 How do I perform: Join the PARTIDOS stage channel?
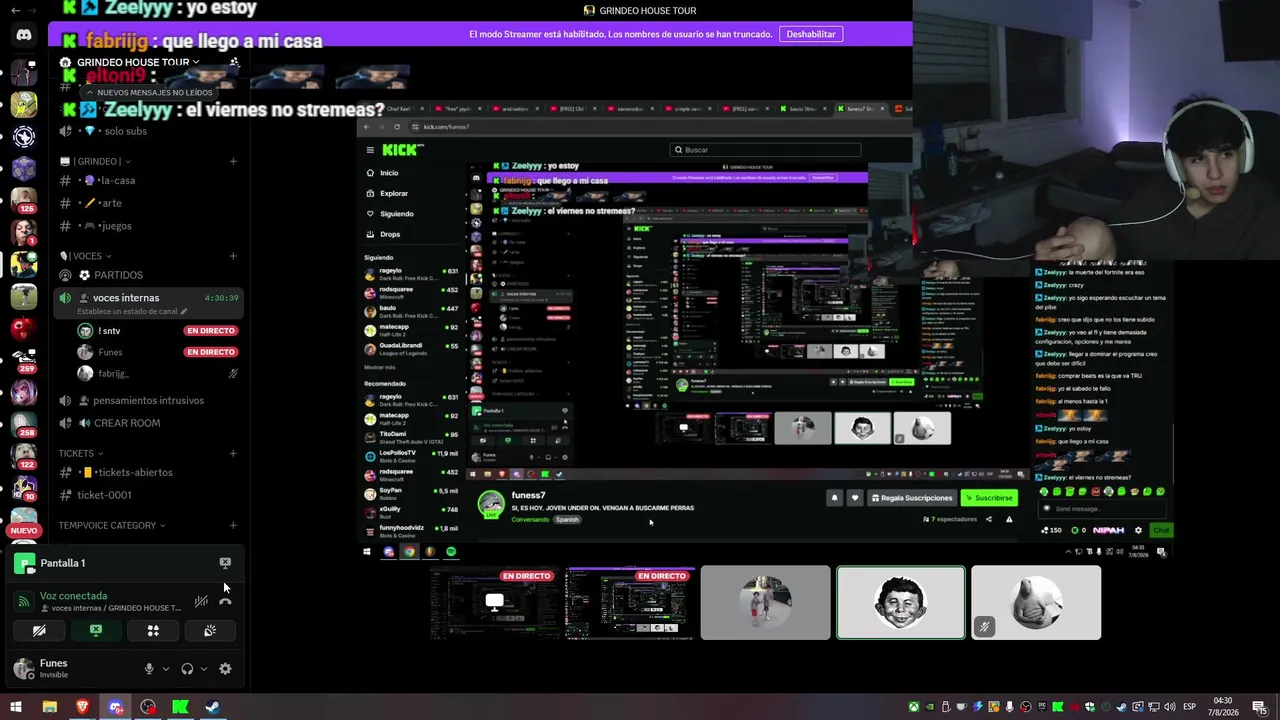(x=149, y=275)
